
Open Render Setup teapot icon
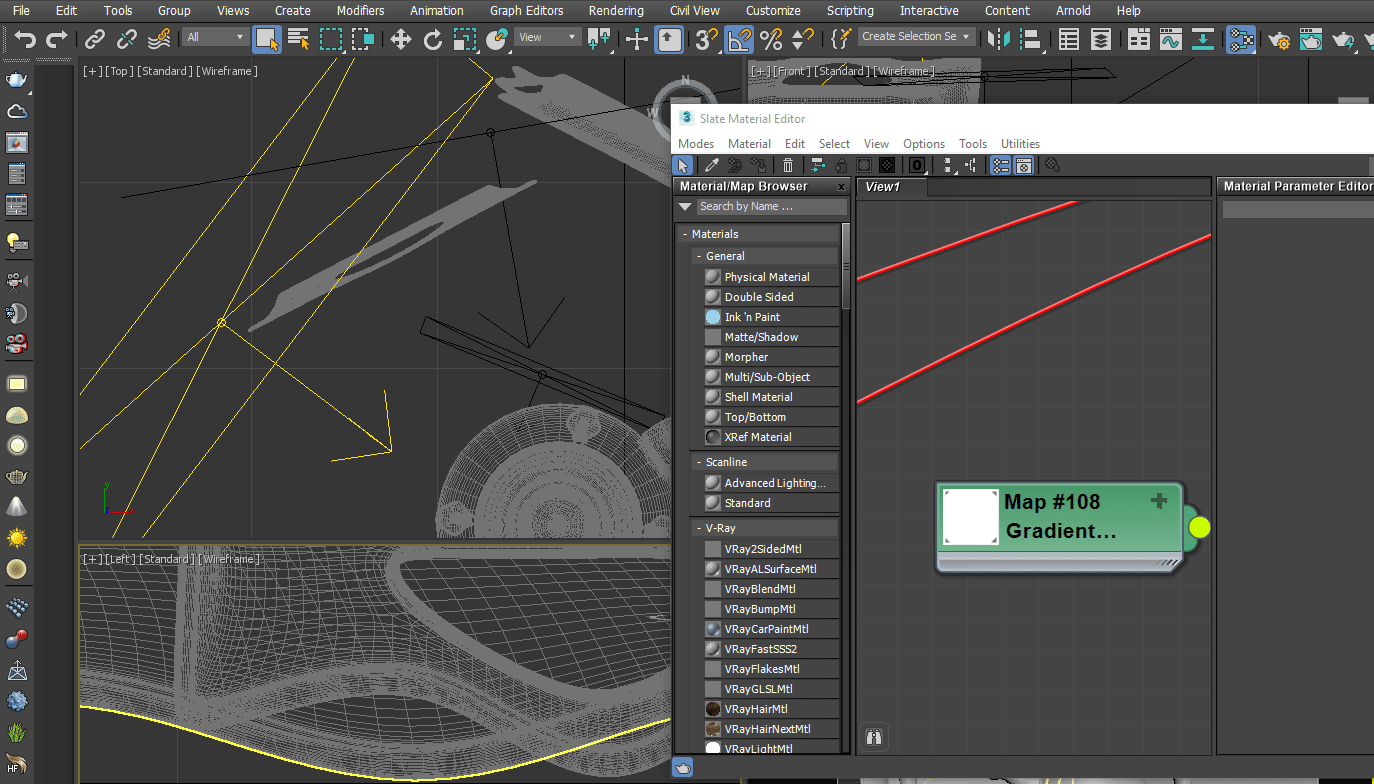1279,40
